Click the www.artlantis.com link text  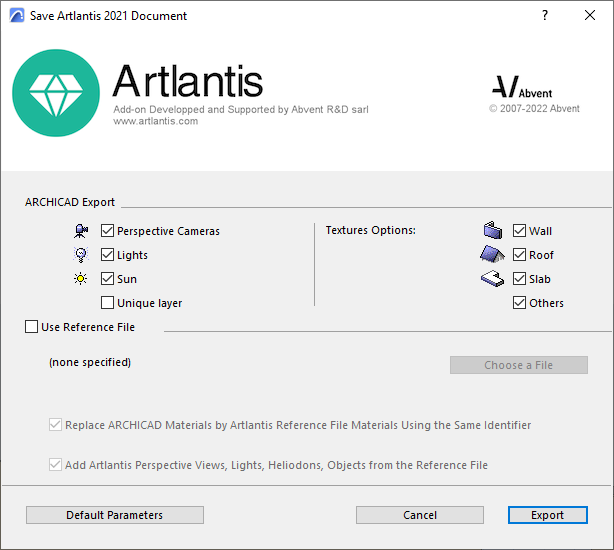156,121
